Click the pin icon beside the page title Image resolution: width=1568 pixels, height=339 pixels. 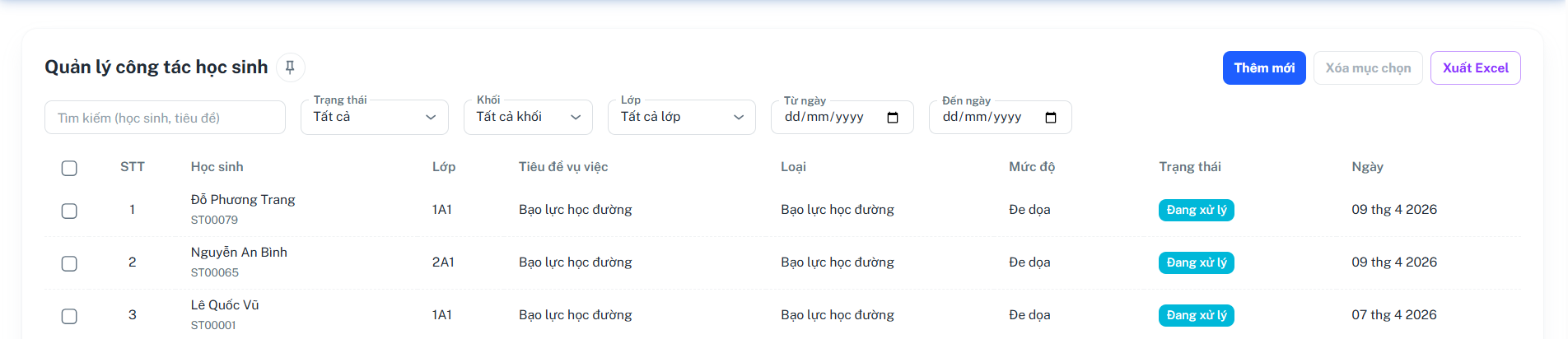(x=290, y=67)
